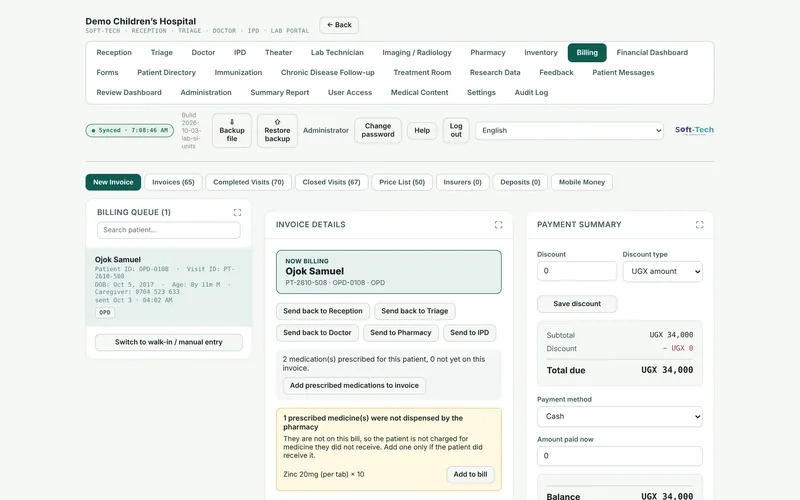800x500 pixels.
Task: Open the Settings tab
Action: pyautogui.click(x=481, y=92)
